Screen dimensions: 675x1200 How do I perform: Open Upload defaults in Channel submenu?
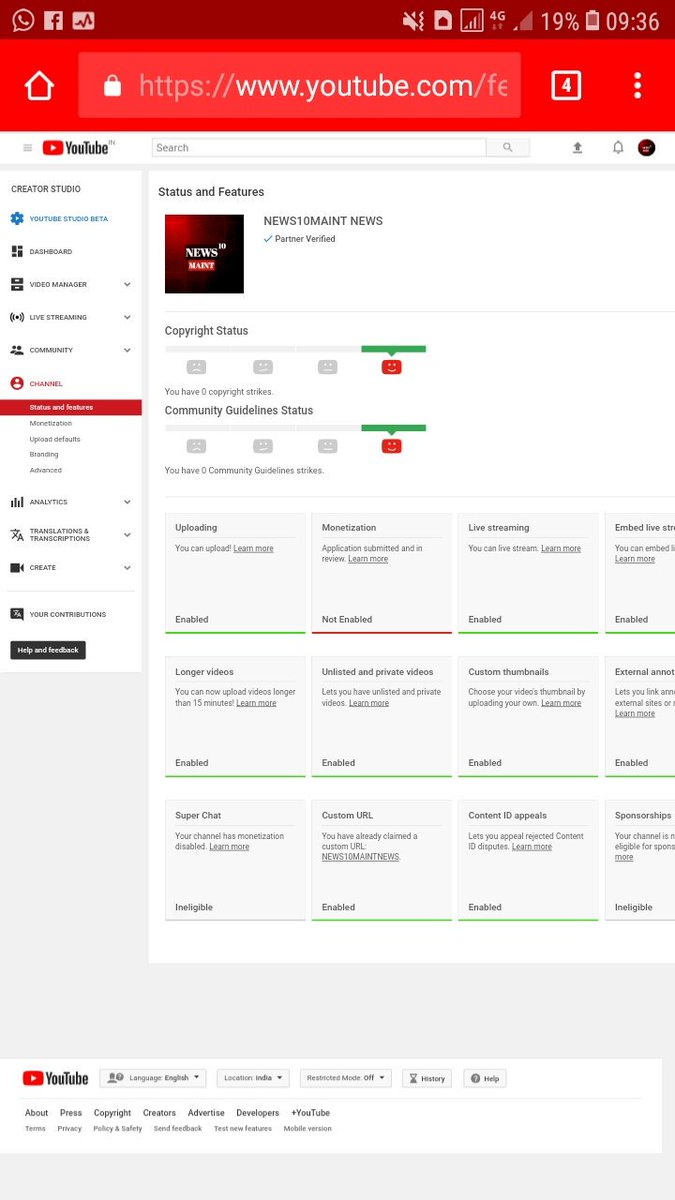click(55, 439)
